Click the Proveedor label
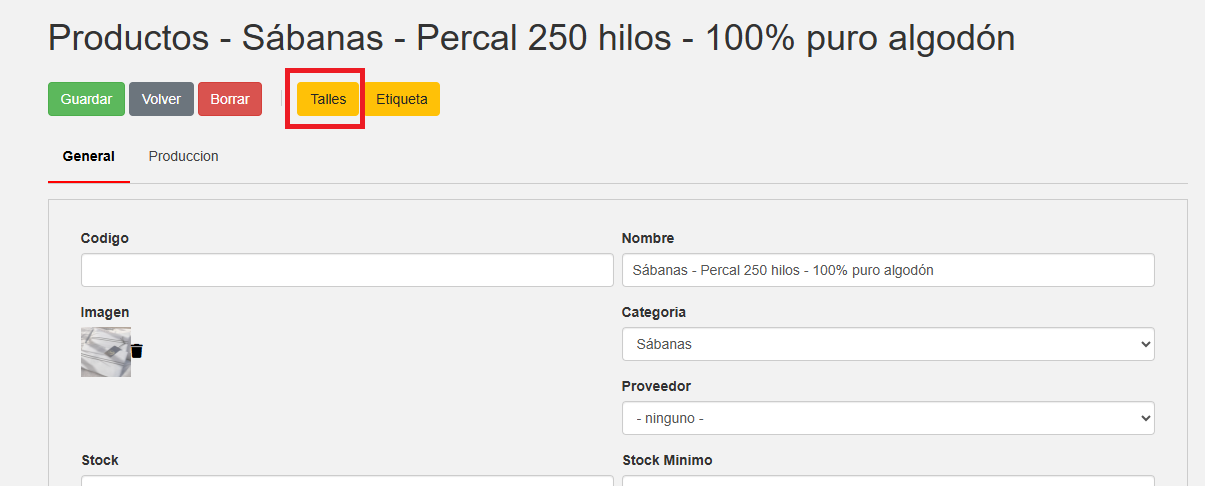Screen dimensions: 1205x486 [x=656, y=386]
